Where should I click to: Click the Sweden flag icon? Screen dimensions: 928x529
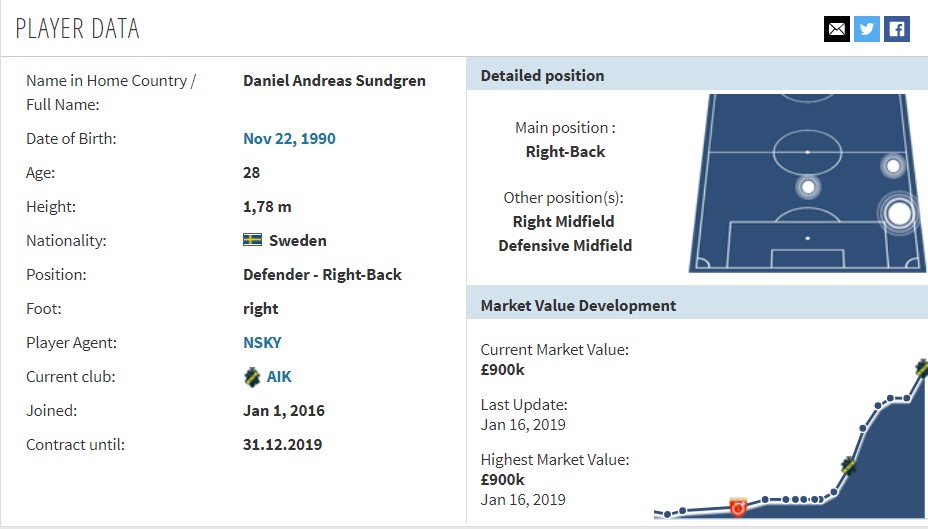(x=252, y=240)
